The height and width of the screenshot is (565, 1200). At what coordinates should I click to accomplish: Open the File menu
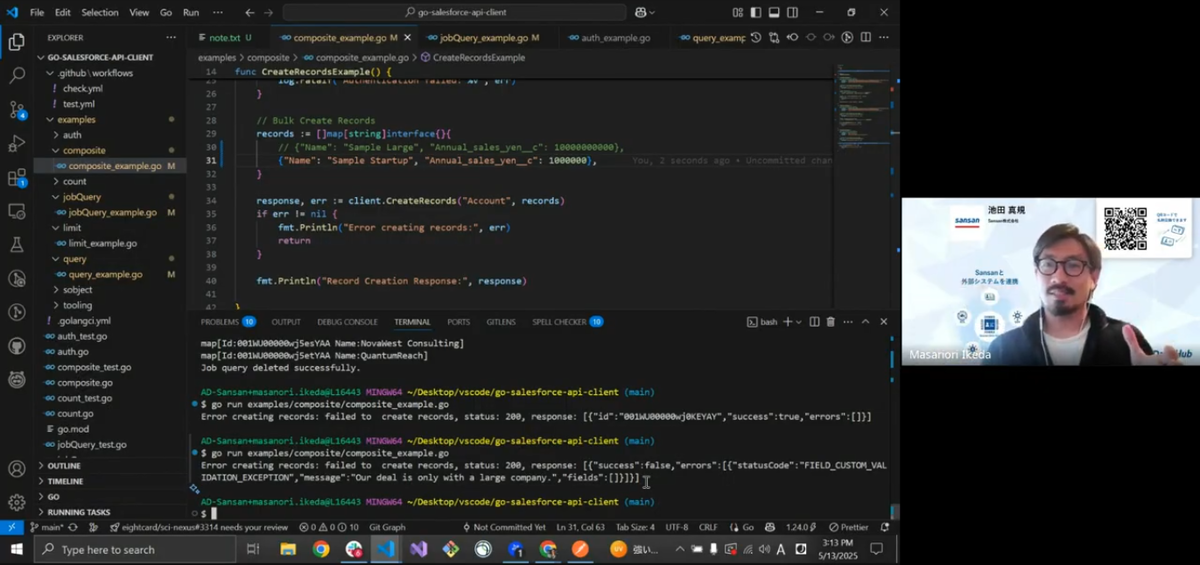[37, 12]
